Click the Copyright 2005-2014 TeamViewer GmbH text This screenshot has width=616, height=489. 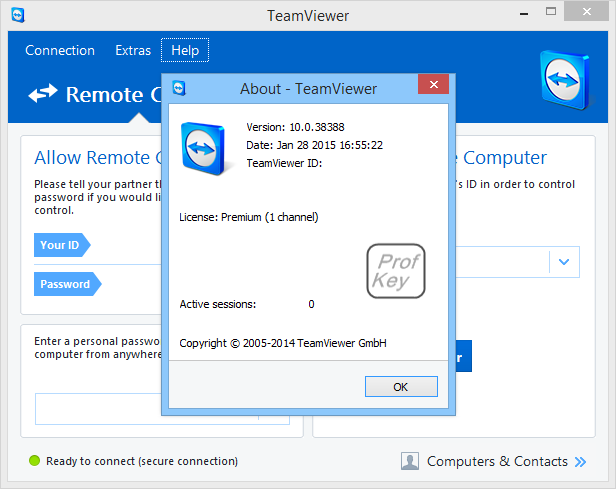(283, 343)
